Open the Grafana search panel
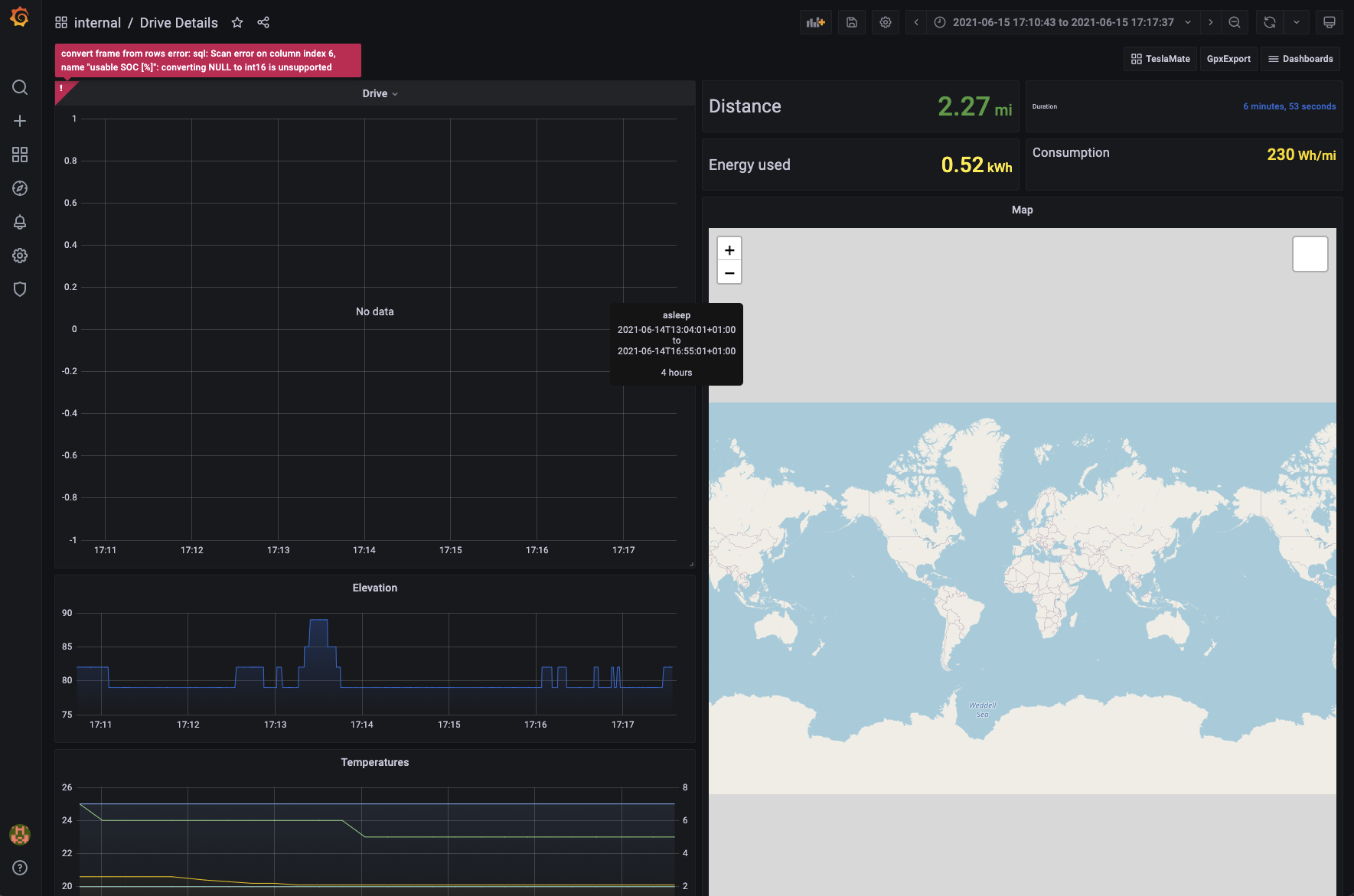 20,87
